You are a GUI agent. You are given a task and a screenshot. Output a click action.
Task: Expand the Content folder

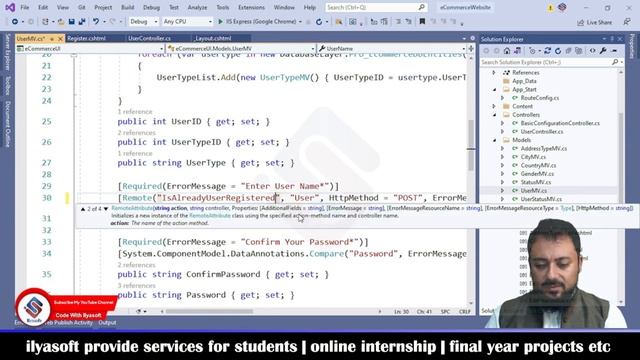(494, 106)
